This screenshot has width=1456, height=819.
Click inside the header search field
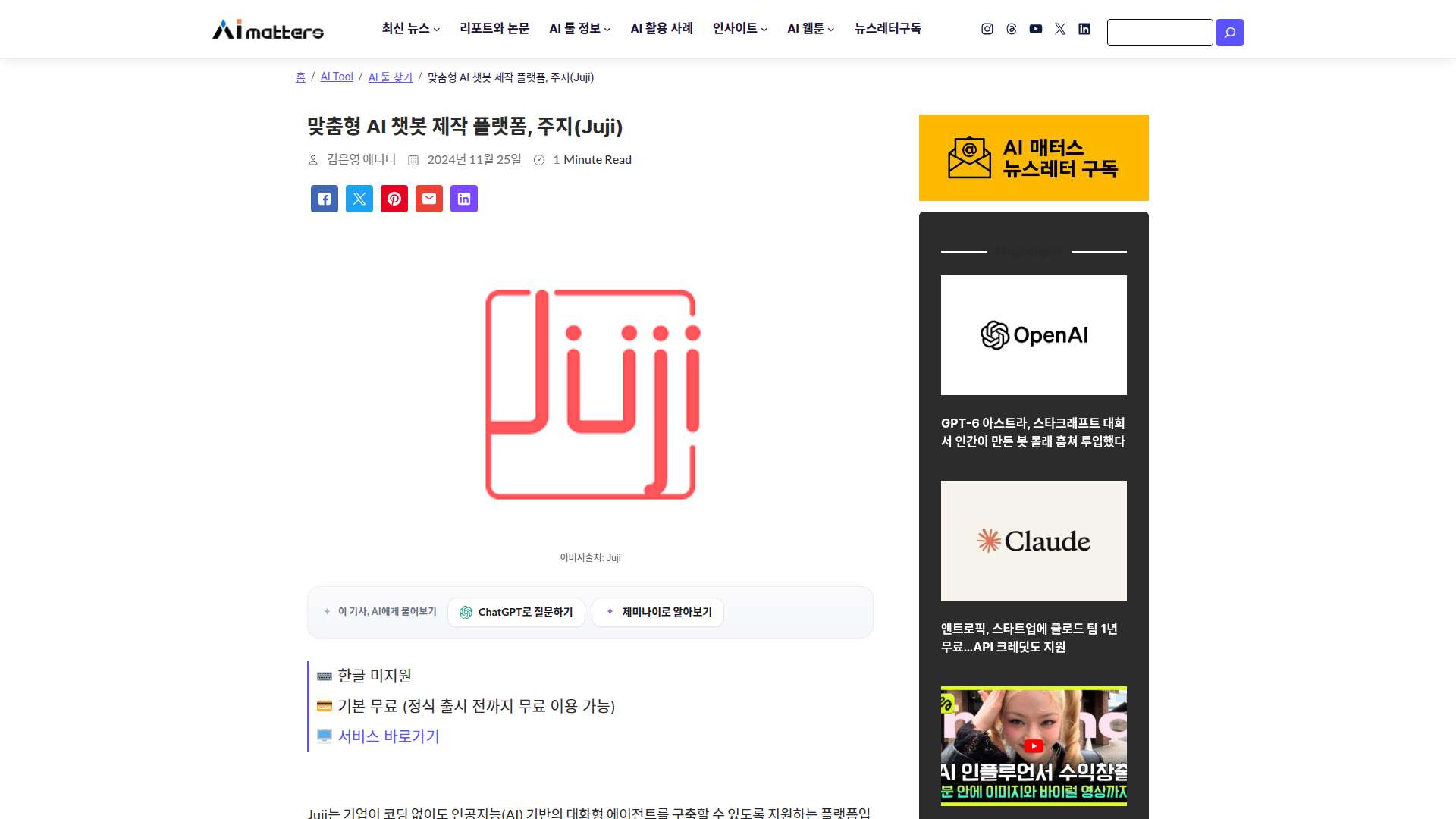click(1159, 33)
